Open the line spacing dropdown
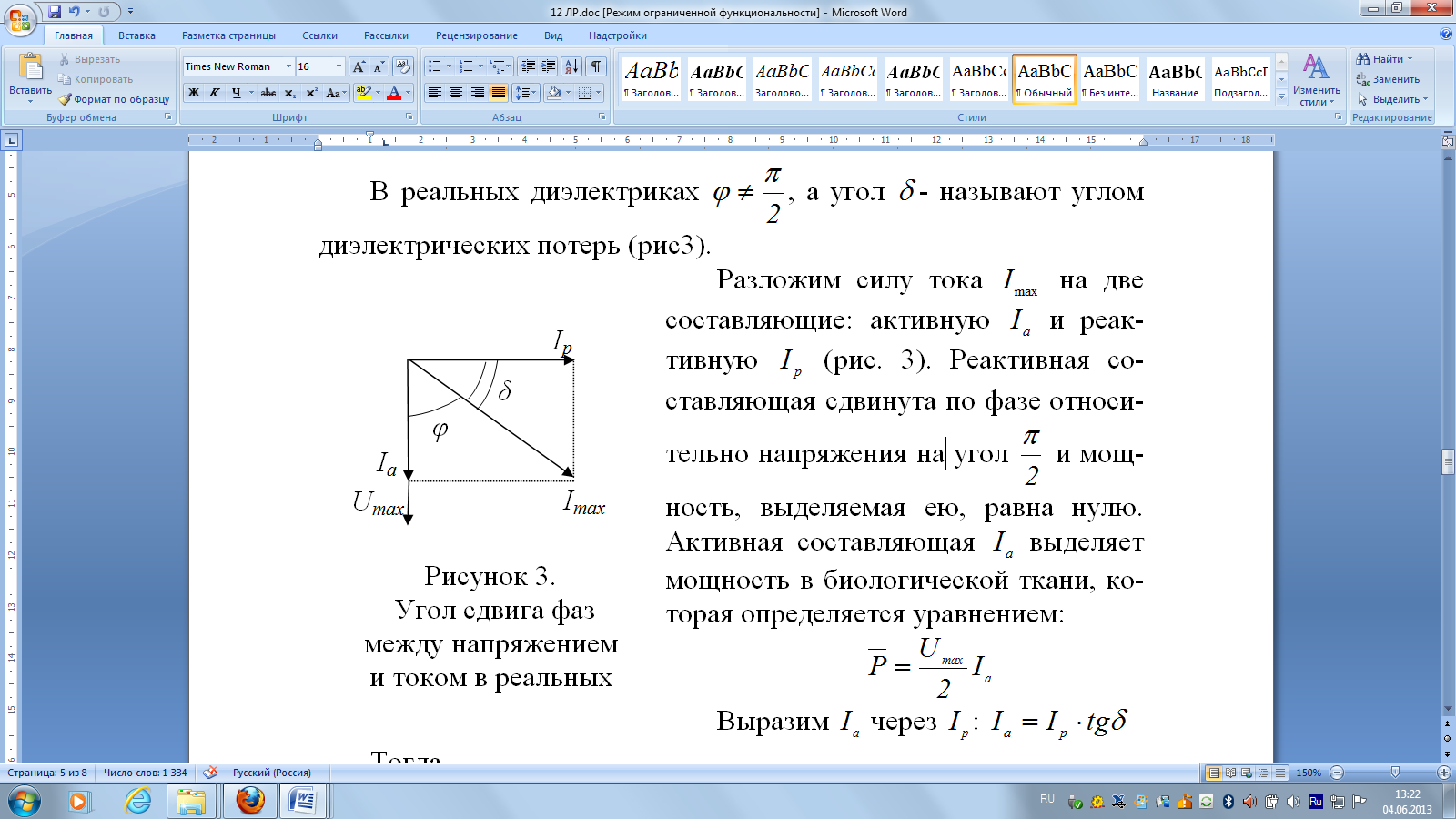This screenshot has width=1456, height=819. click(526, 93)
